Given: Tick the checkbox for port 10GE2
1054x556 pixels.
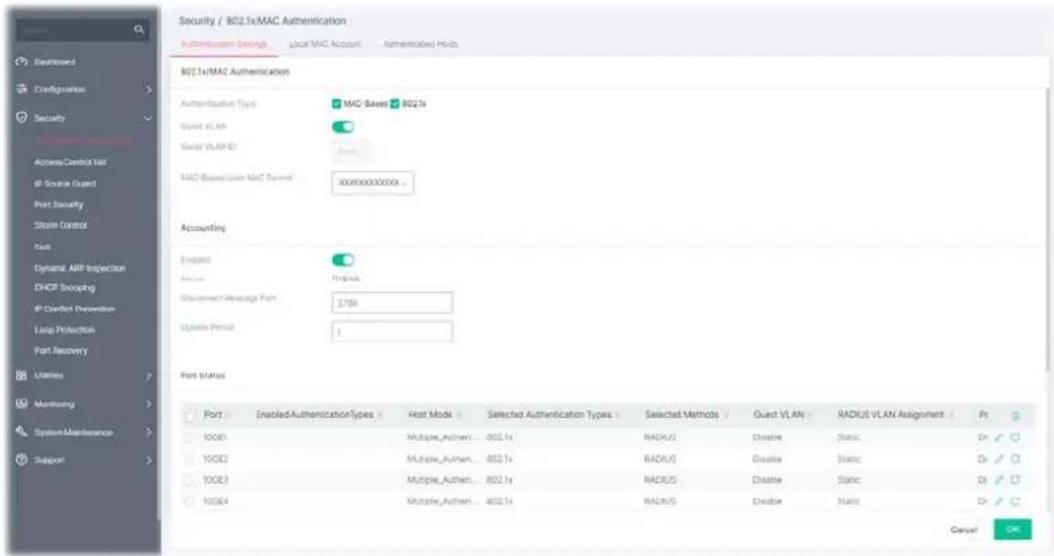Looking at the screenshot, I should (x=190, y=459).
